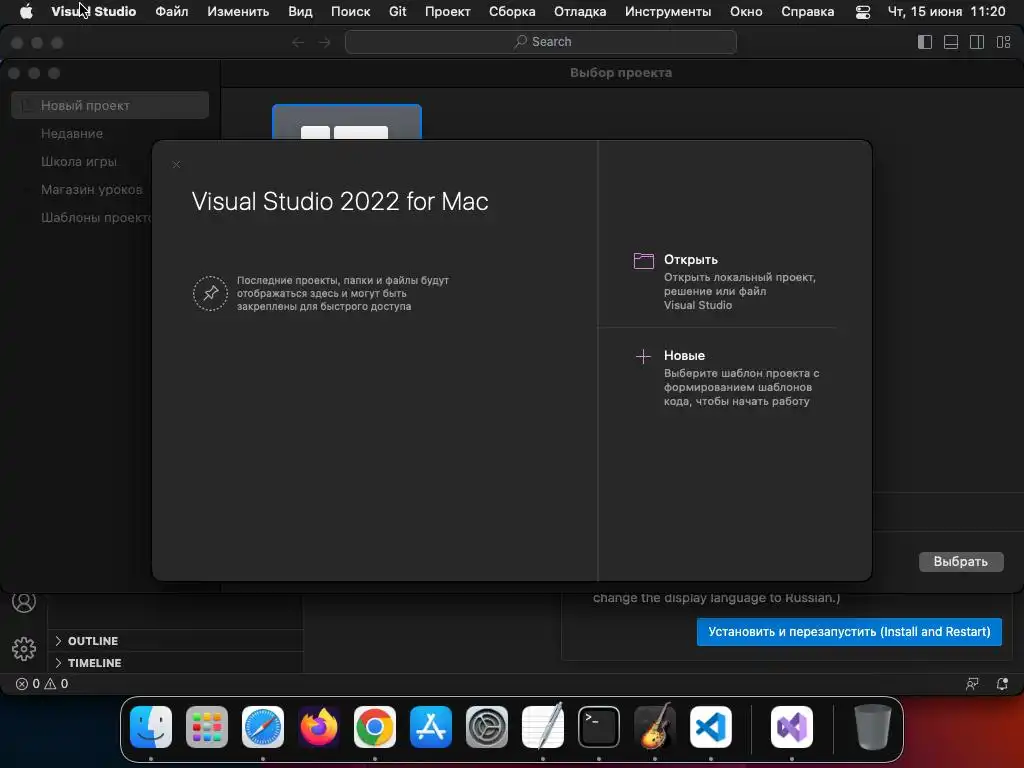Open TextEdit from the Dock
Image resolution: width=1024 pixels, height=768 pixels.
pyautogui.click(x=543, y=726)
